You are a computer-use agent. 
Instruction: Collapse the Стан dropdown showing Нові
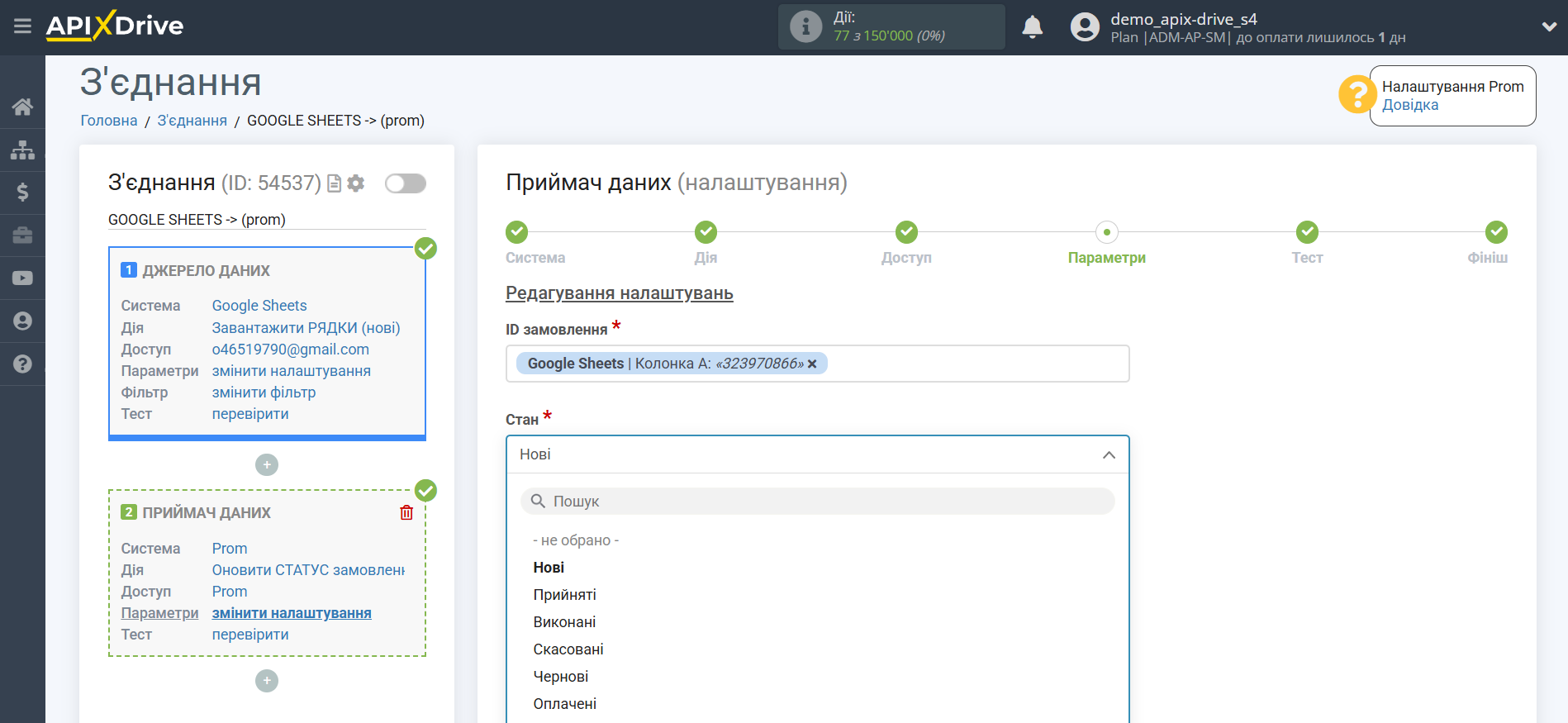click(817, 454)
